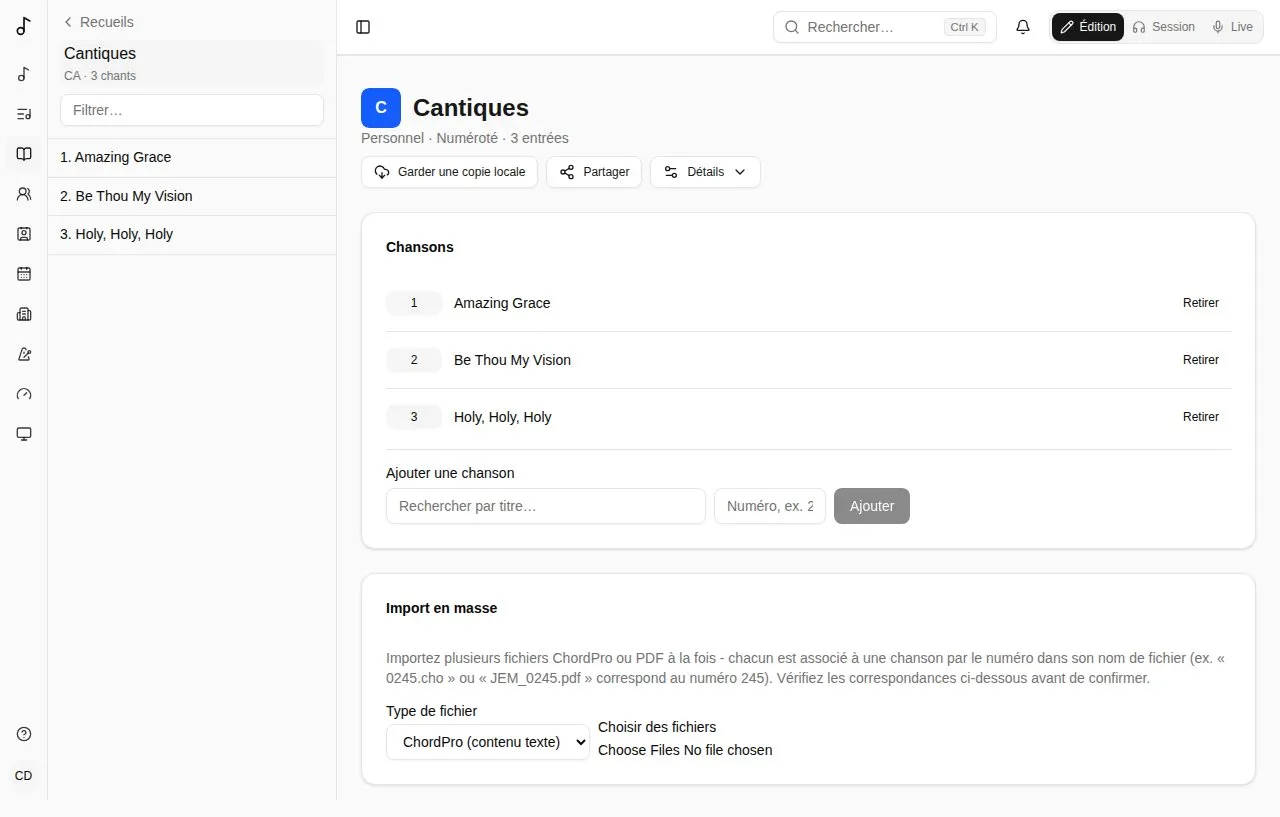Click the number 2 badge for Be Thou My Vision

(x=414, y=360)
